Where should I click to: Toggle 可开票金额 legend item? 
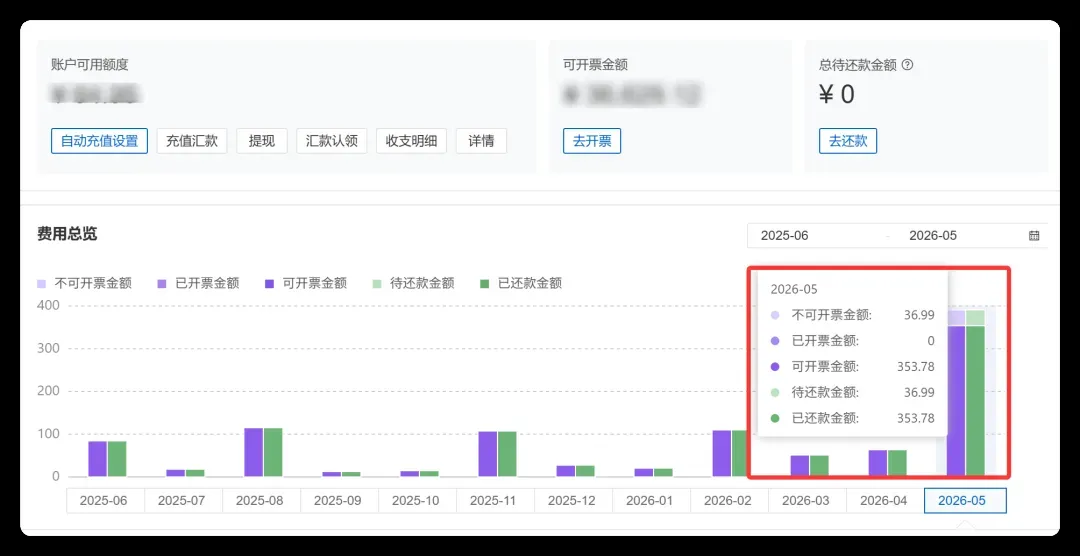pyautogui.click(x=306, y=283)
